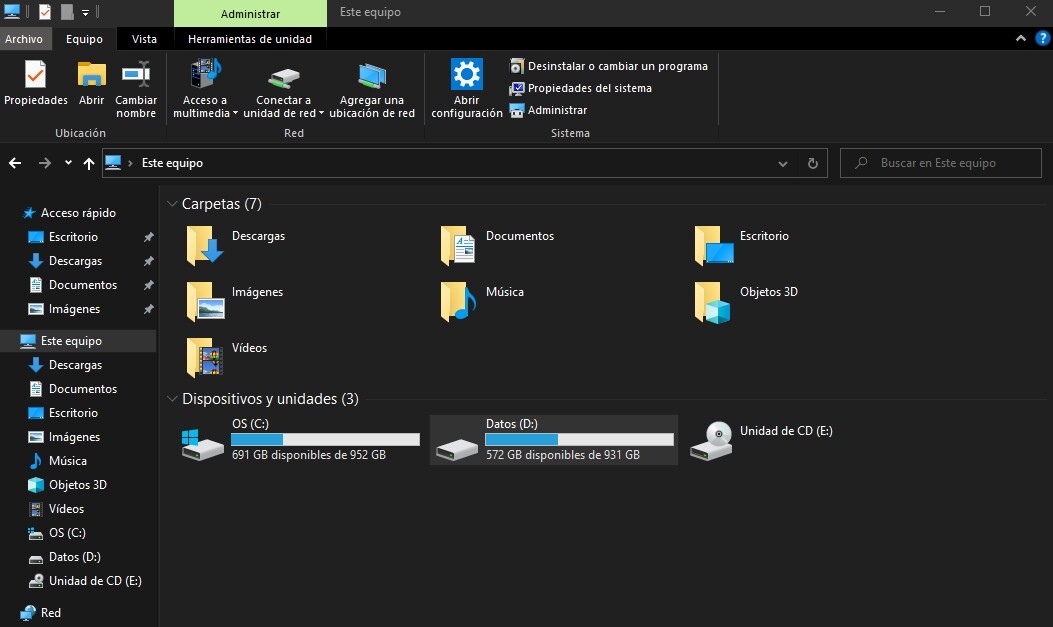This screenshot has height=627, width=1053.
Task: Open the Archivo menu
Action: point(24,39)
